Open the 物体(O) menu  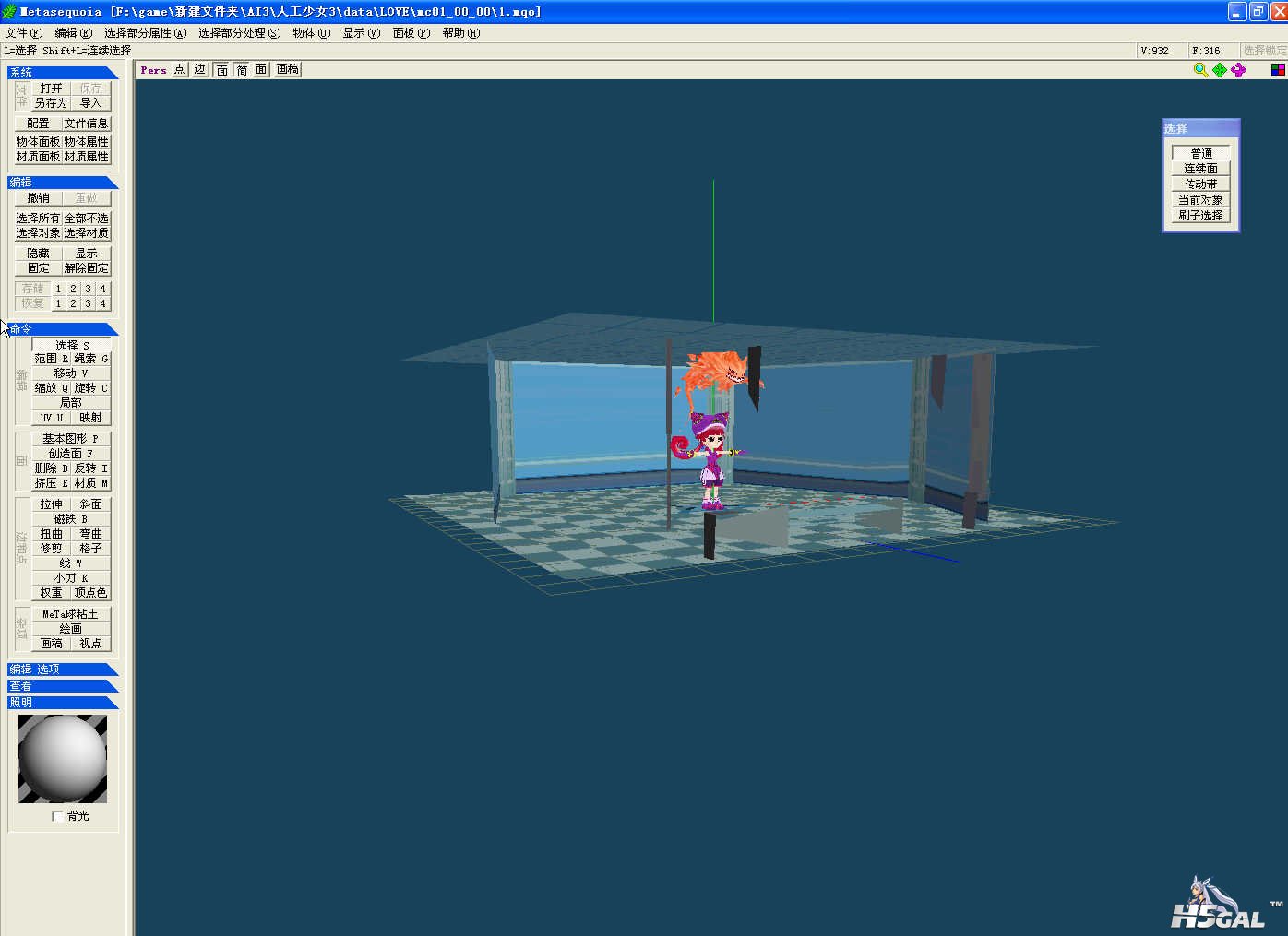coord(311,33)
